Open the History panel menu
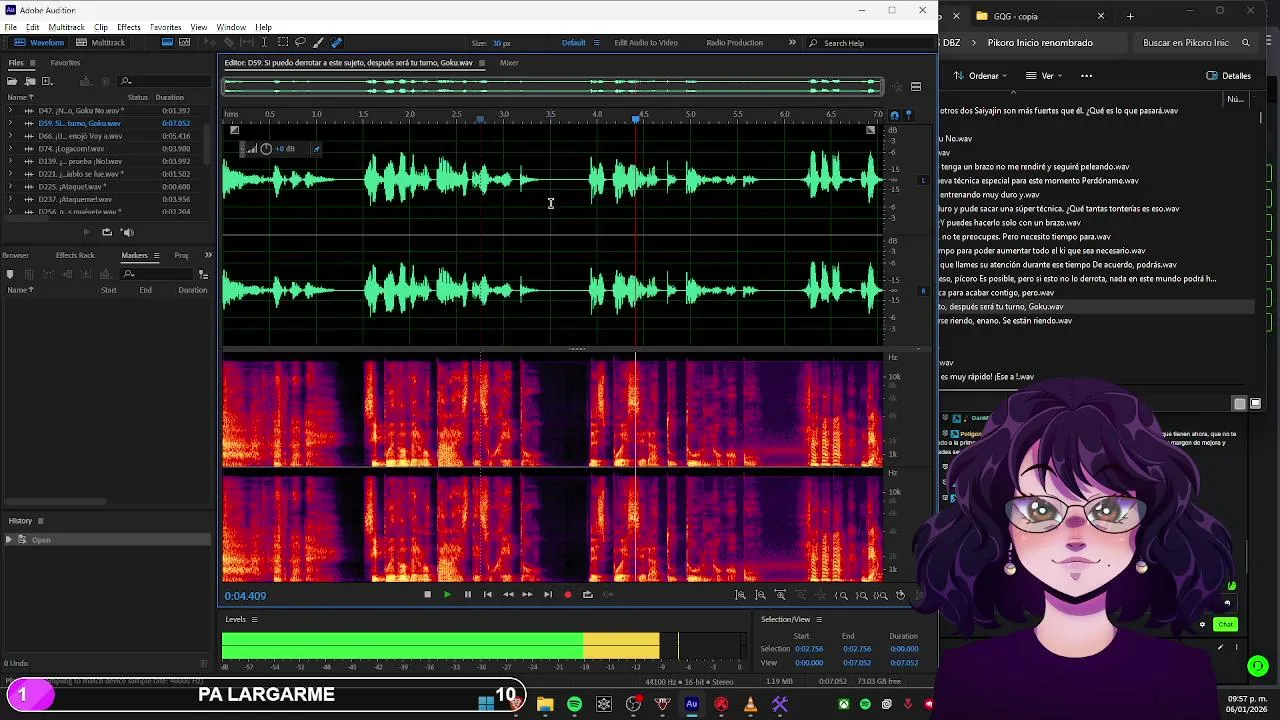 pyautogui.click(x=41, y=521)
